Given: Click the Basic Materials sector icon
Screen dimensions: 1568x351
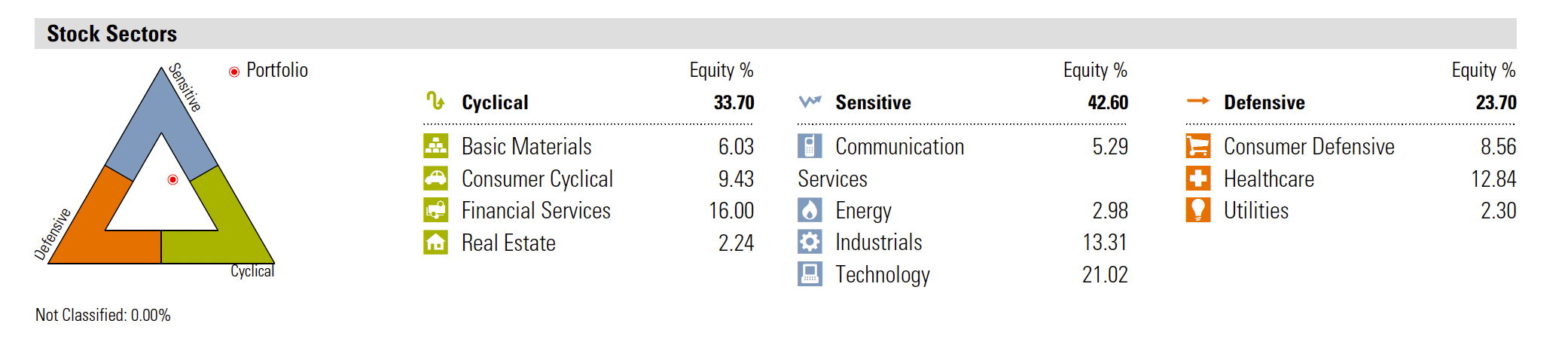Looking at the screenshot, I should [x=435, y=146].
